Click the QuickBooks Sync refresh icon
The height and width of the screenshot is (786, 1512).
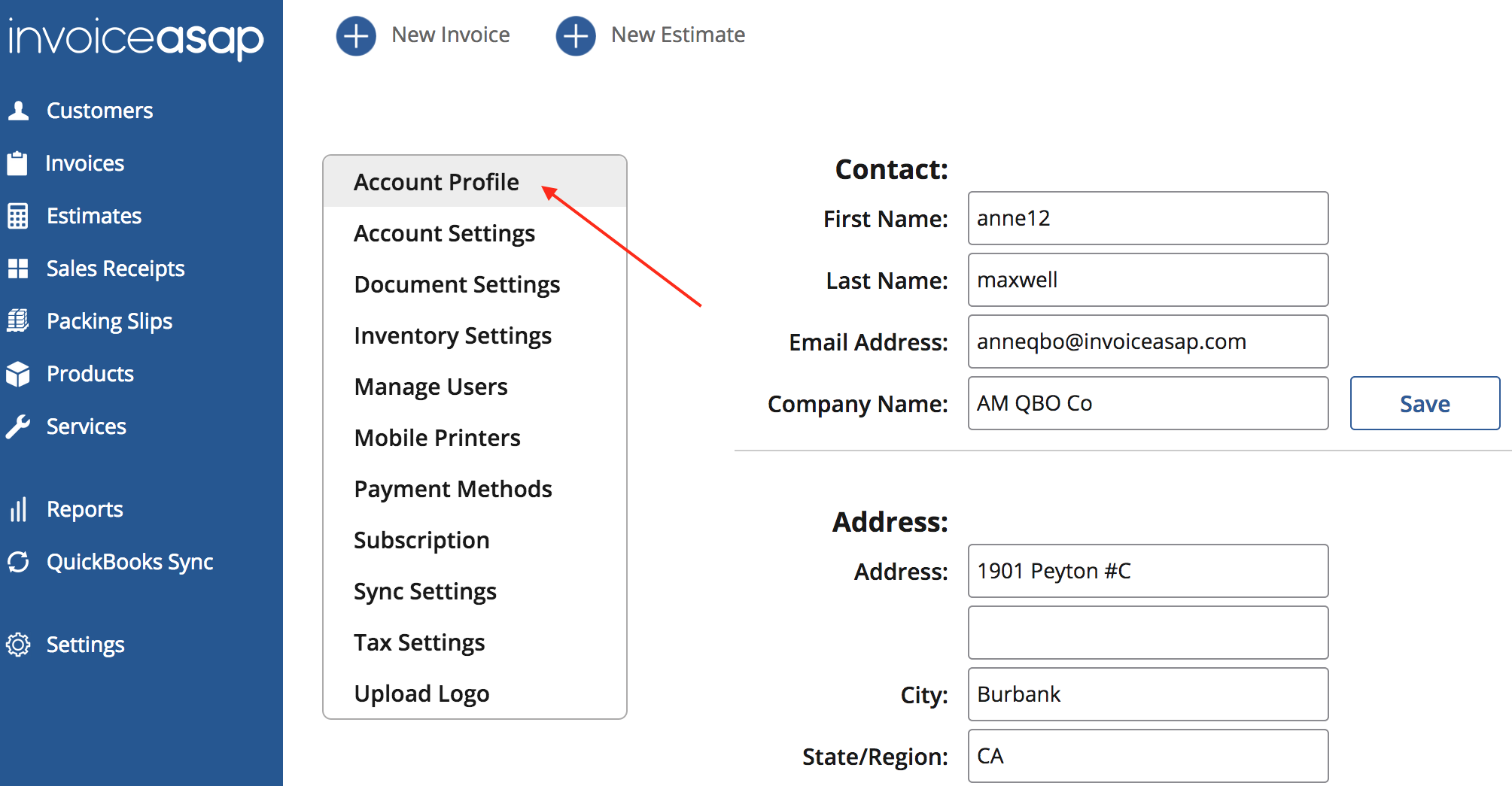[18, 562]
